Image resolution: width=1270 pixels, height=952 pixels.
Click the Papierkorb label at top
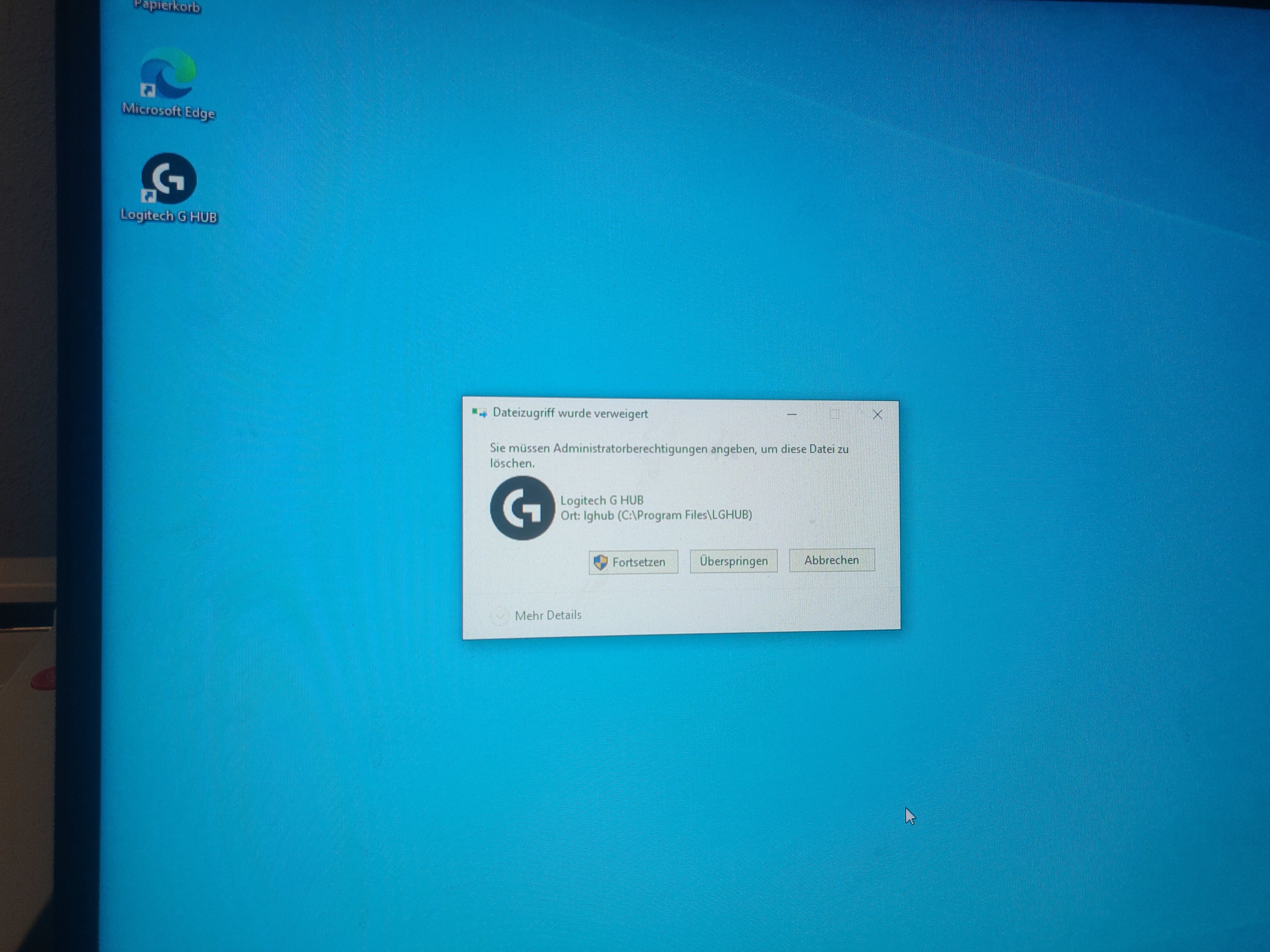pyautogui.click(x=166, y=7)
